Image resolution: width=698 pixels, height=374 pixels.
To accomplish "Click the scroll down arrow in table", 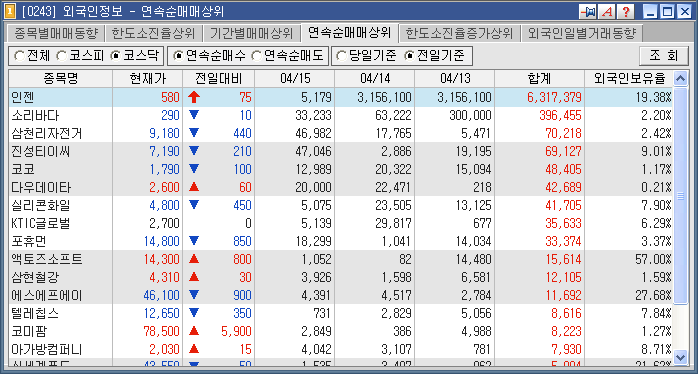I will 681,357.
